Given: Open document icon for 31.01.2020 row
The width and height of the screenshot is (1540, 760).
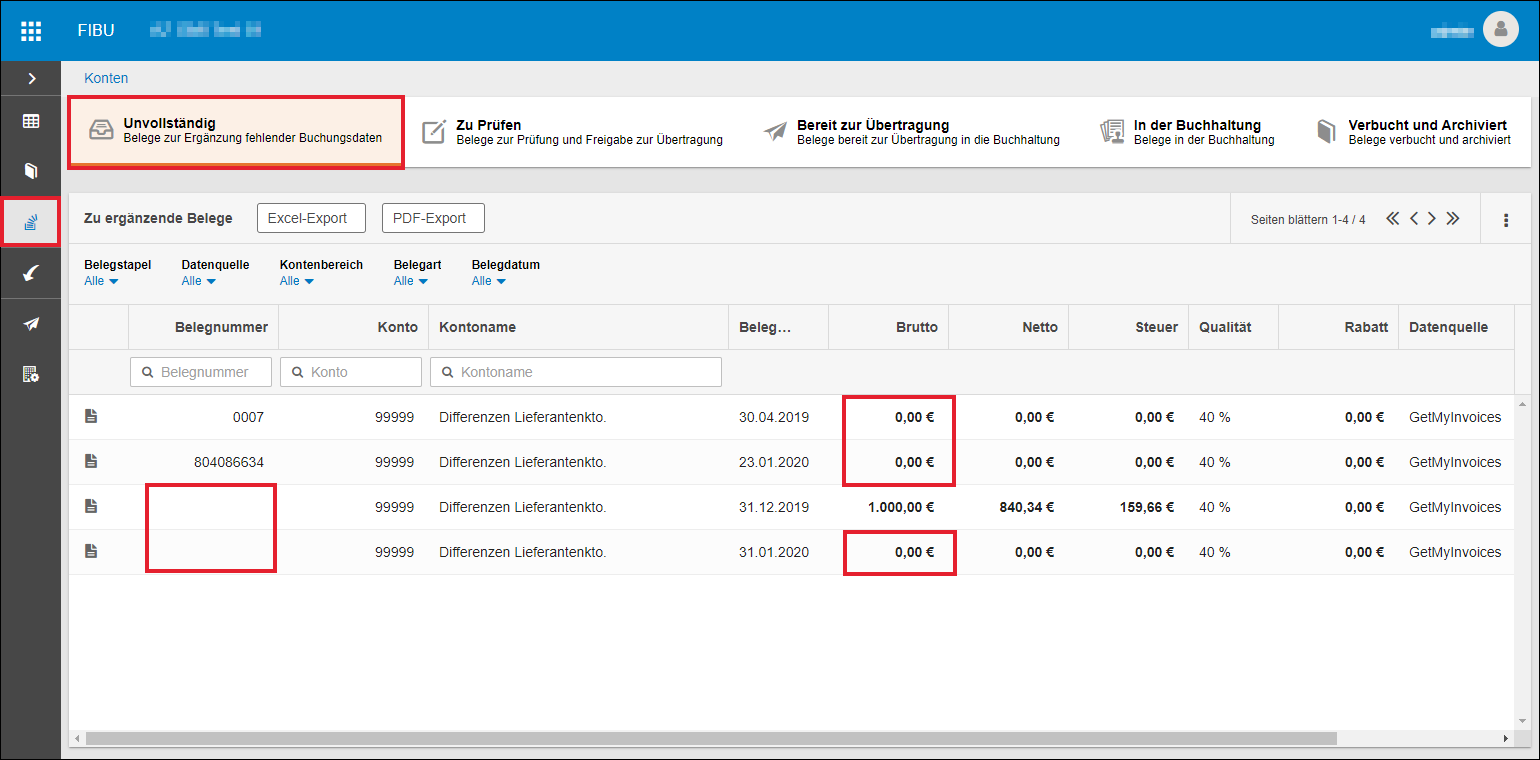Looking at the screenshot, I should point(91,552).
